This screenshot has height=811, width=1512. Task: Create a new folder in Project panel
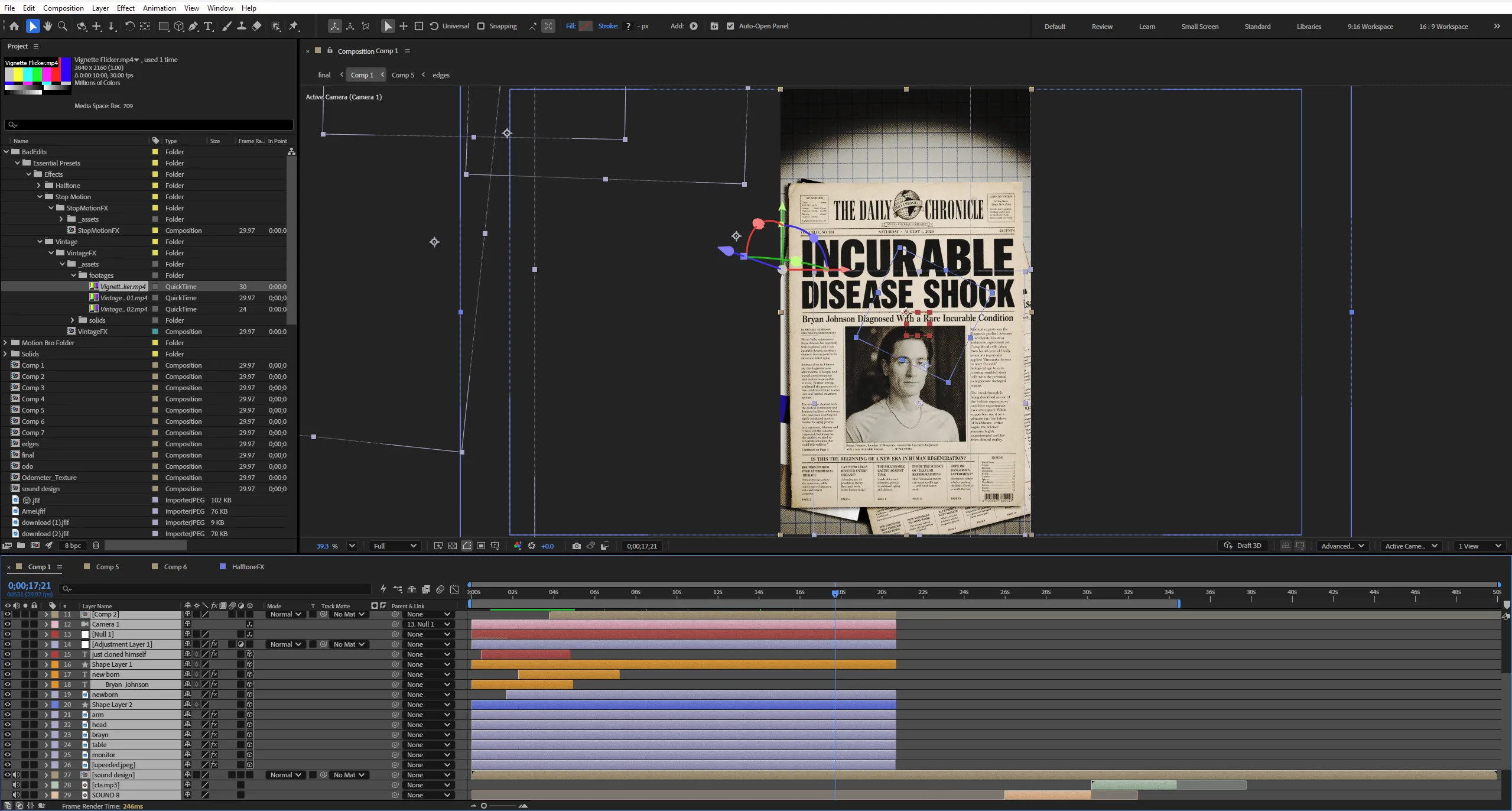(x=21, y=546)
